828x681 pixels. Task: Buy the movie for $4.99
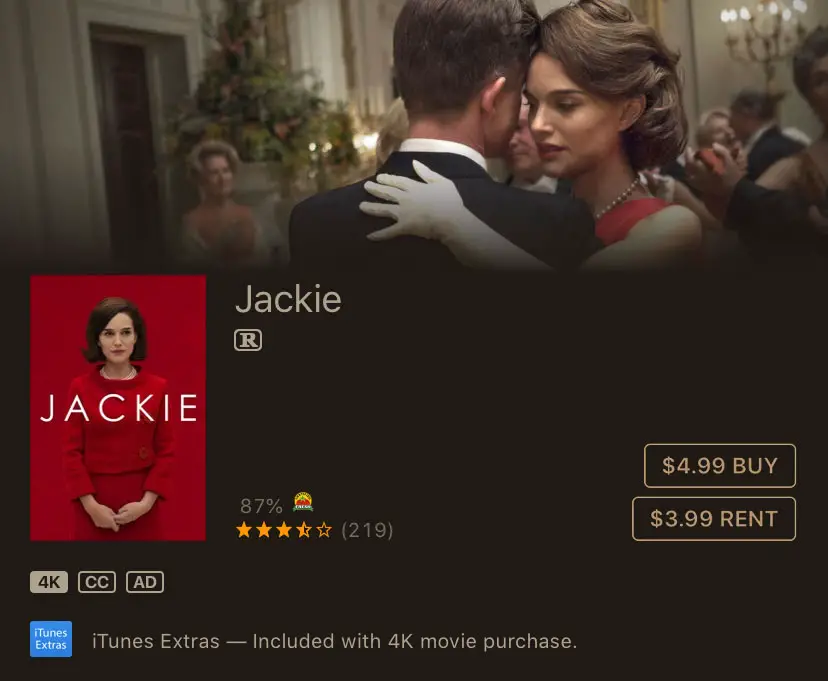(720, 466)
